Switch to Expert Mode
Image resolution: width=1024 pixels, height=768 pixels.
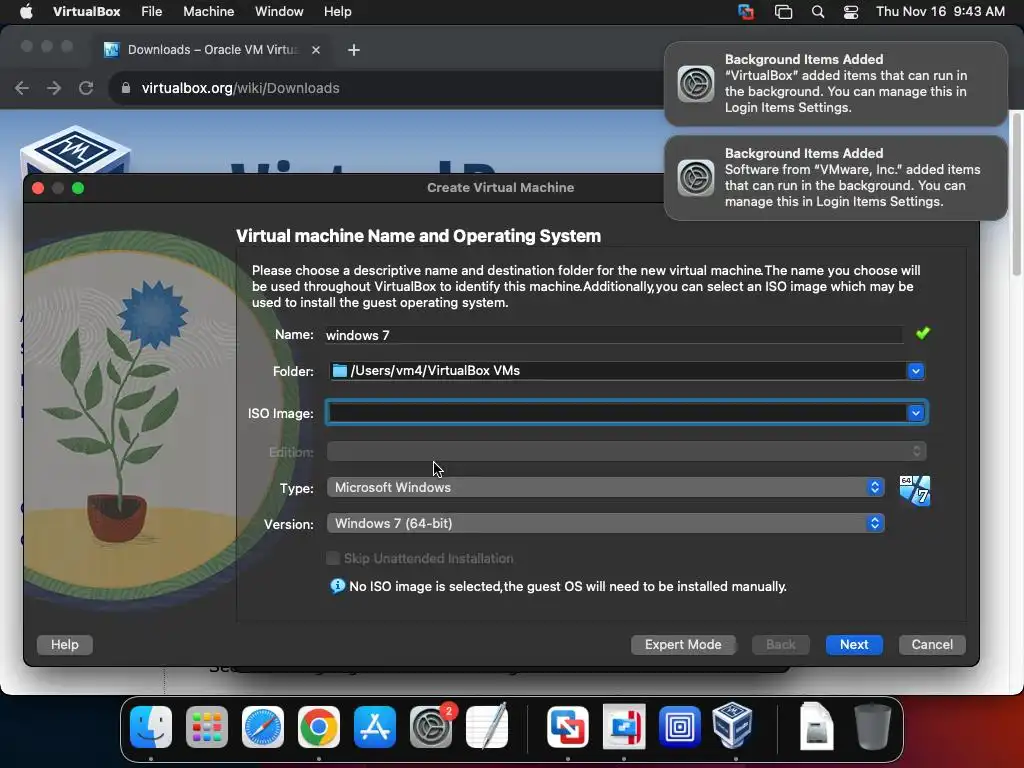point(683,645)
